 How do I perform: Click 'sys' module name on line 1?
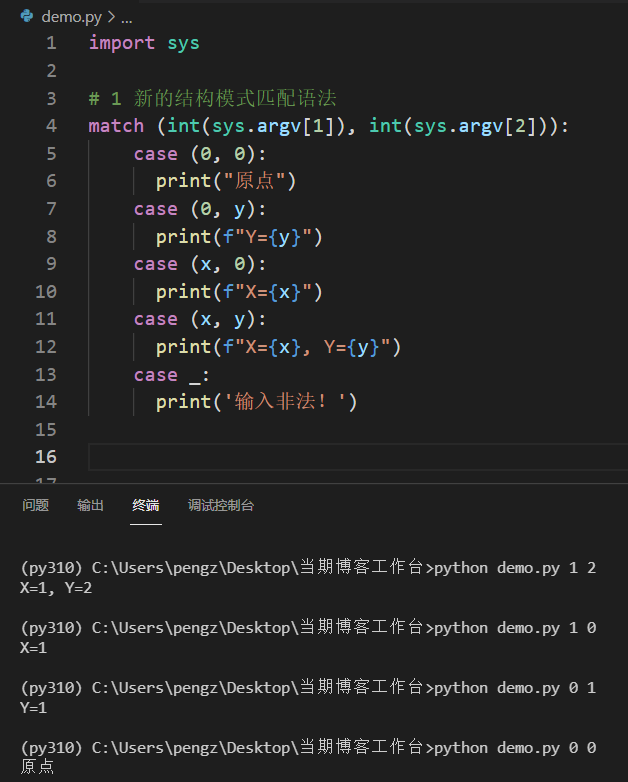click(x=183, y=44)
